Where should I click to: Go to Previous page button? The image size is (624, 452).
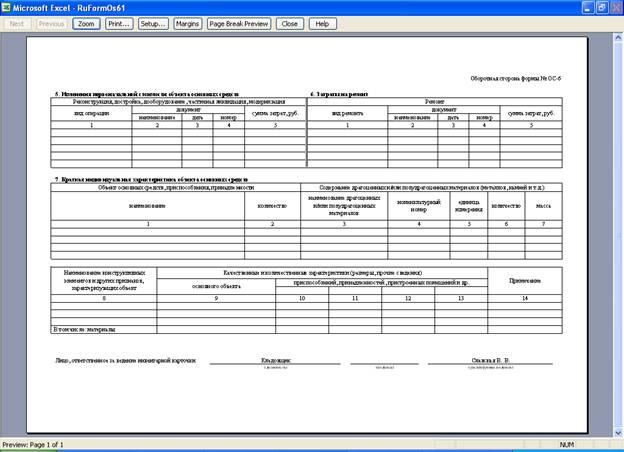(x=51, y=23)
